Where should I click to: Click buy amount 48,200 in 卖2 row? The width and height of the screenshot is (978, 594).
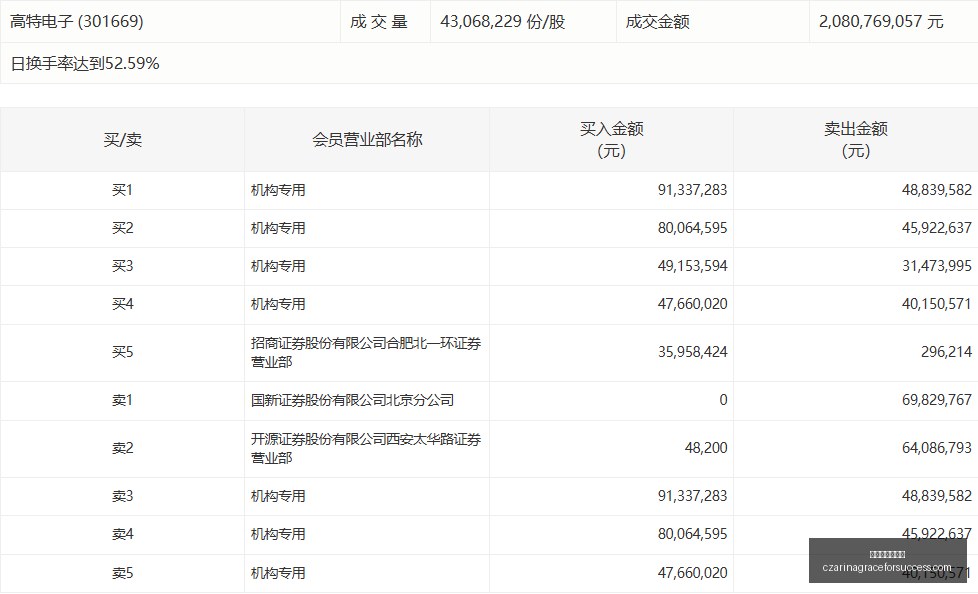[706, 448]
